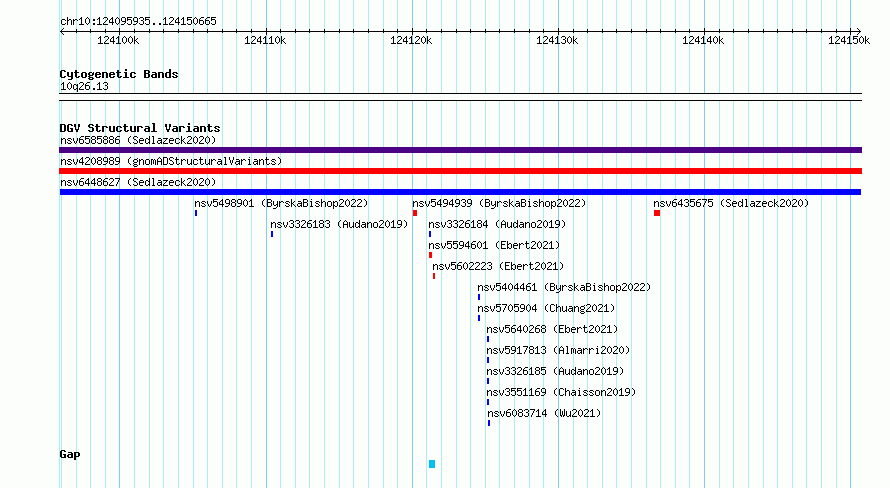Open the nsv6083714 (Wu2021) label
890x488 pixels.
(x=544, y=413)
